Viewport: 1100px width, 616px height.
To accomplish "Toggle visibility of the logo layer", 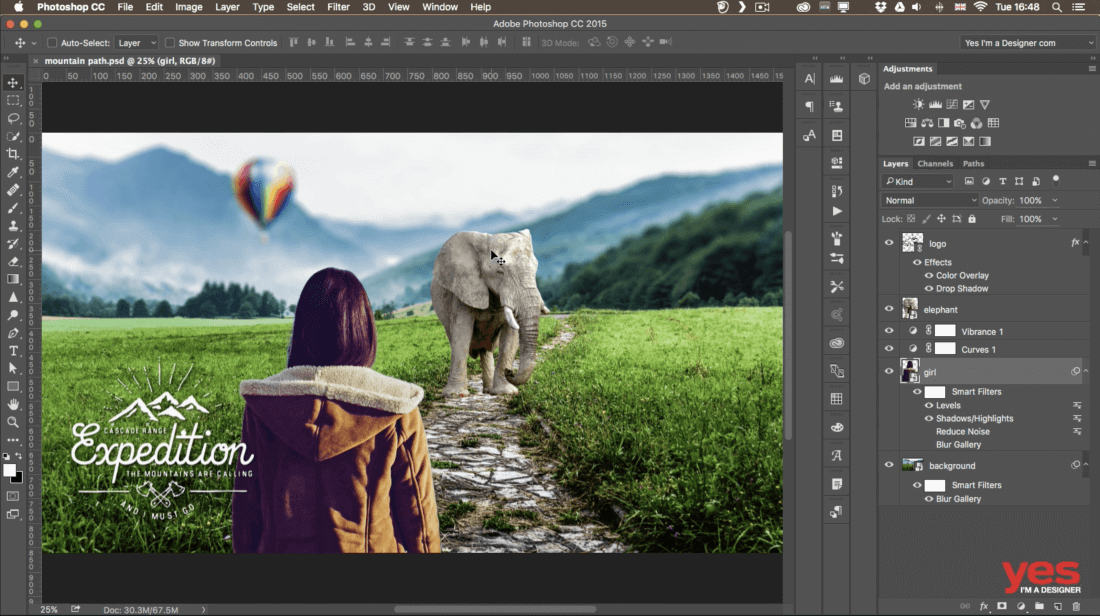I will pos(889,243).
